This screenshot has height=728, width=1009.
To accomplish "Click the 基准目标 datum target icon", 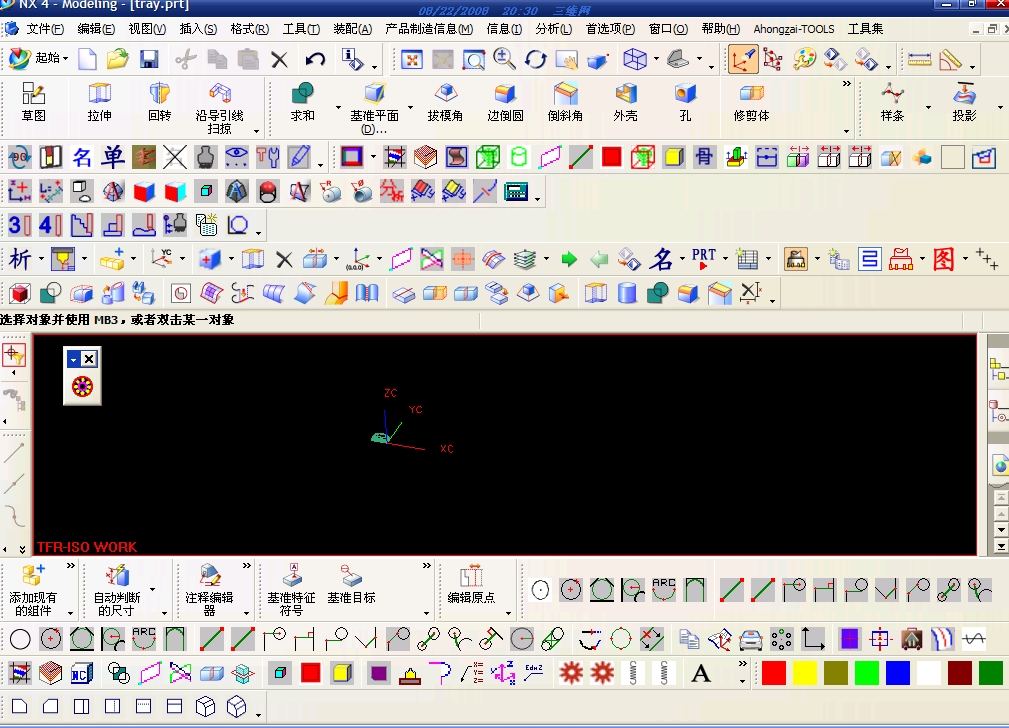I will click(x=351, y=585).
